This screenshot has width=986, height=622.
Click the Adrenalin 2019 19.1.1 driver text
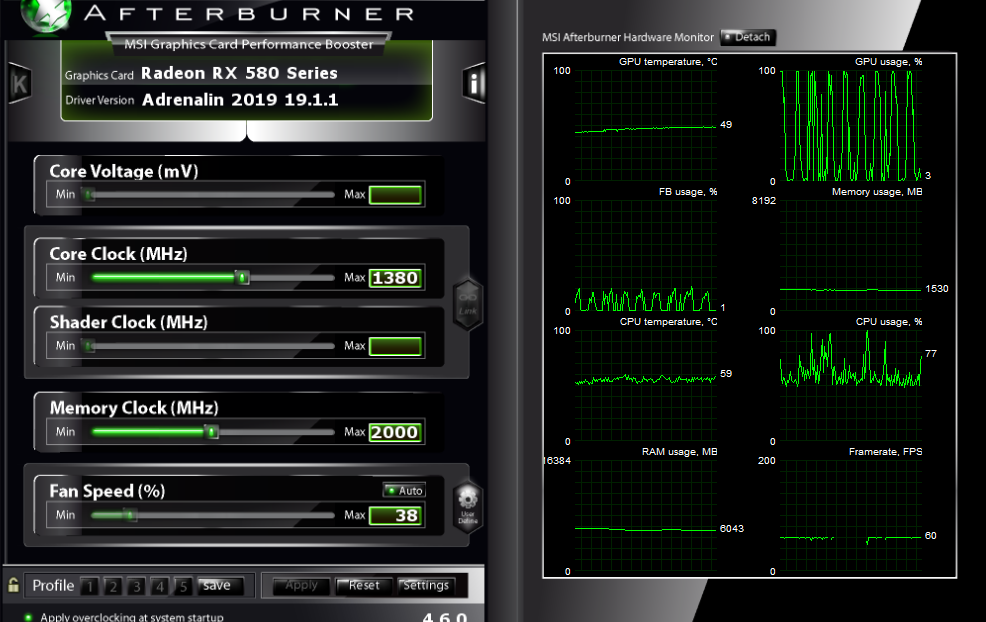240,100
